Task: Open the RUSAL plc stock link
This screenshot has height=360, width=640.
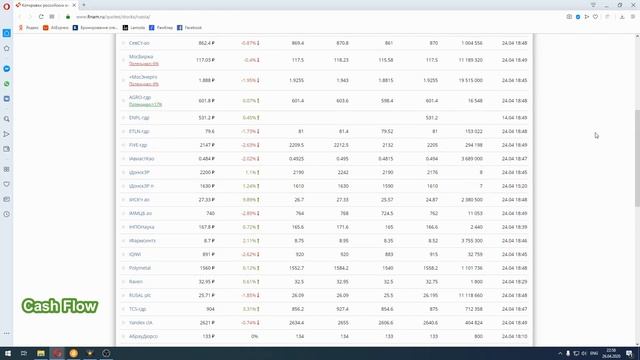Action: [140, 296]
